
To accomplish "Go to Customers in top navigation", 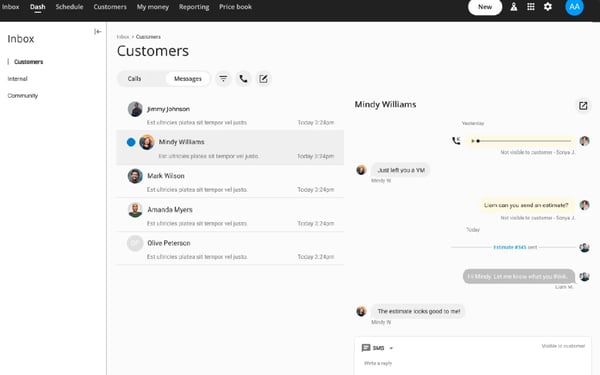I will pos(110,7).
